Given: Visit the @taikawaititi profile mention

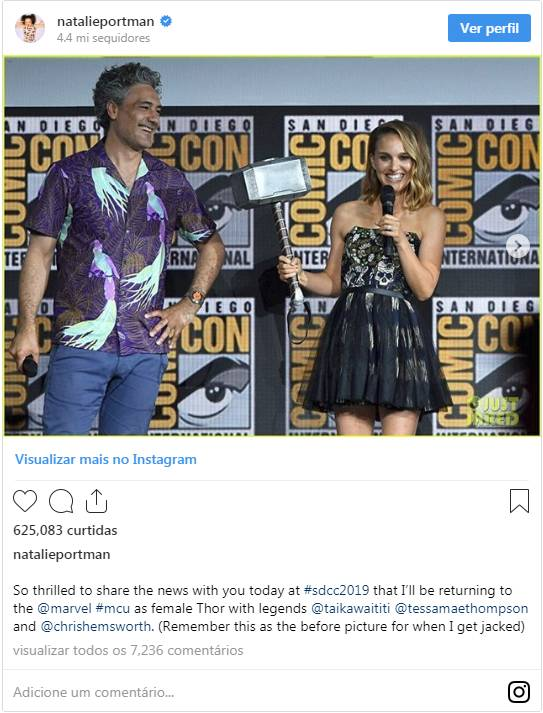Looking at the screenshot, I should [351, 608].
